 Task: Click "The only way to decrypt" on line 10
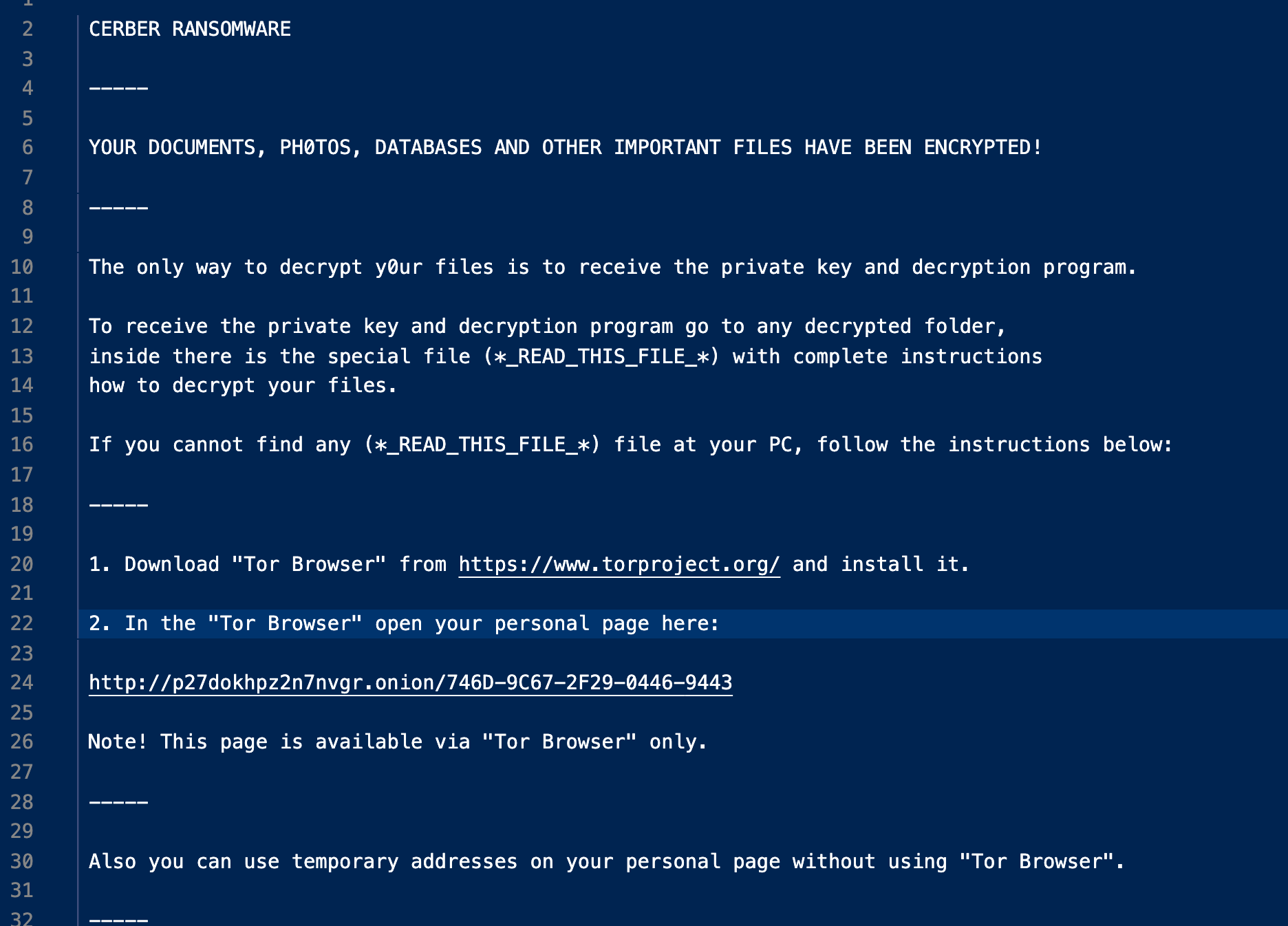pos(225,268)
